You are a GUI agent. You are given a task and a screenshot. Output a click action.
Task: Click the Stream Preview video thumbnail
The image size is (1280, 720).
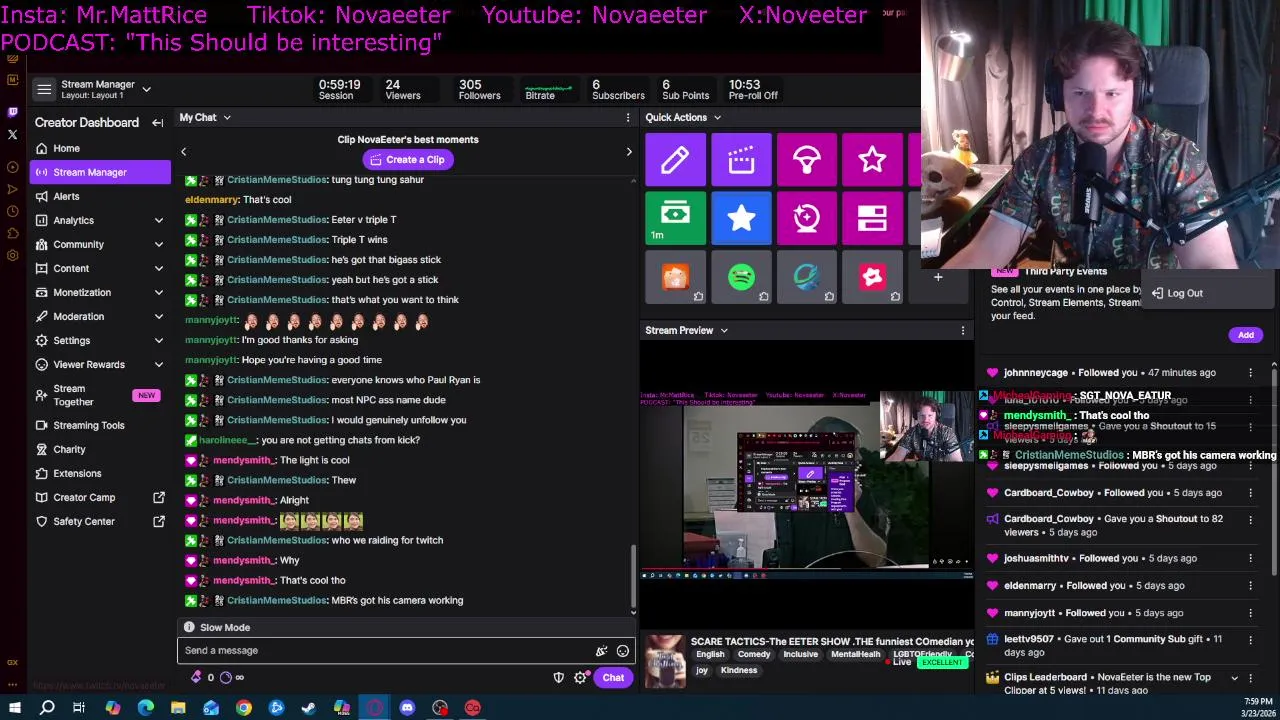pyautogui.click(x=807, y=486)
